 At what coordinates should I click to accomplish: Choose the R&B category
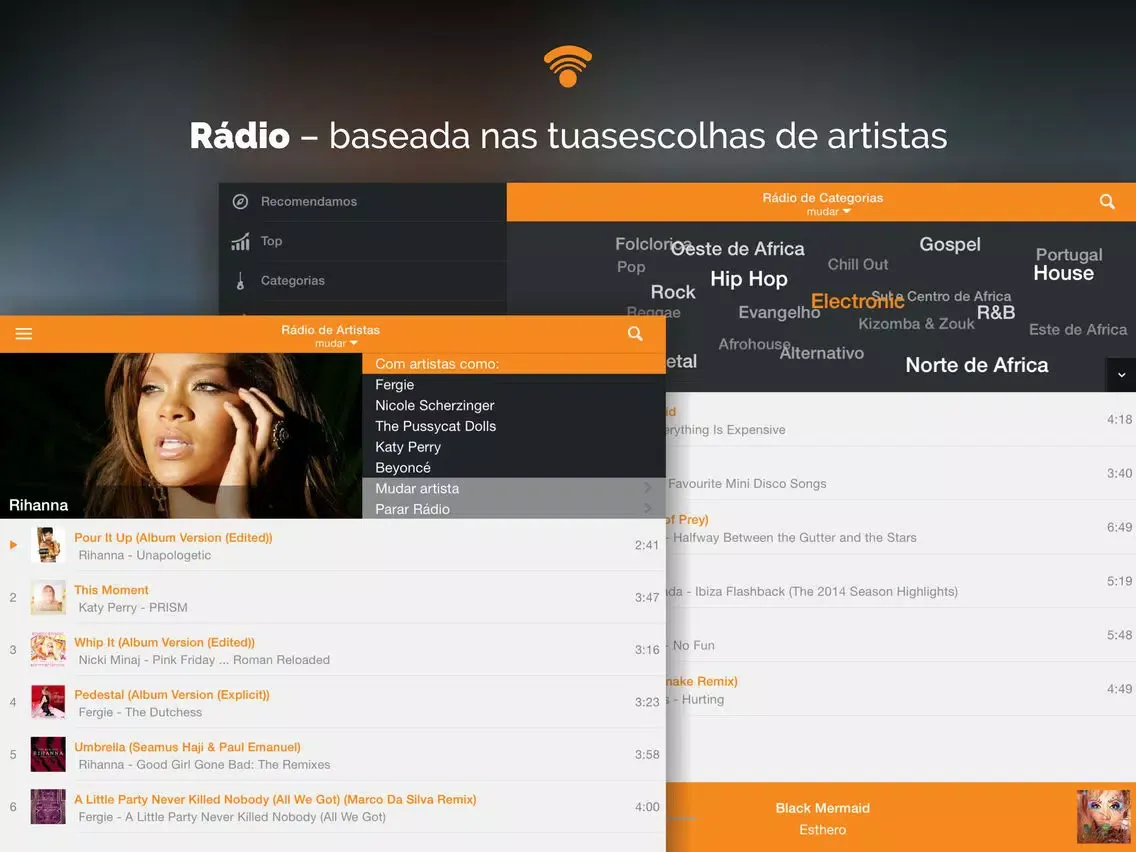[995, 312]
